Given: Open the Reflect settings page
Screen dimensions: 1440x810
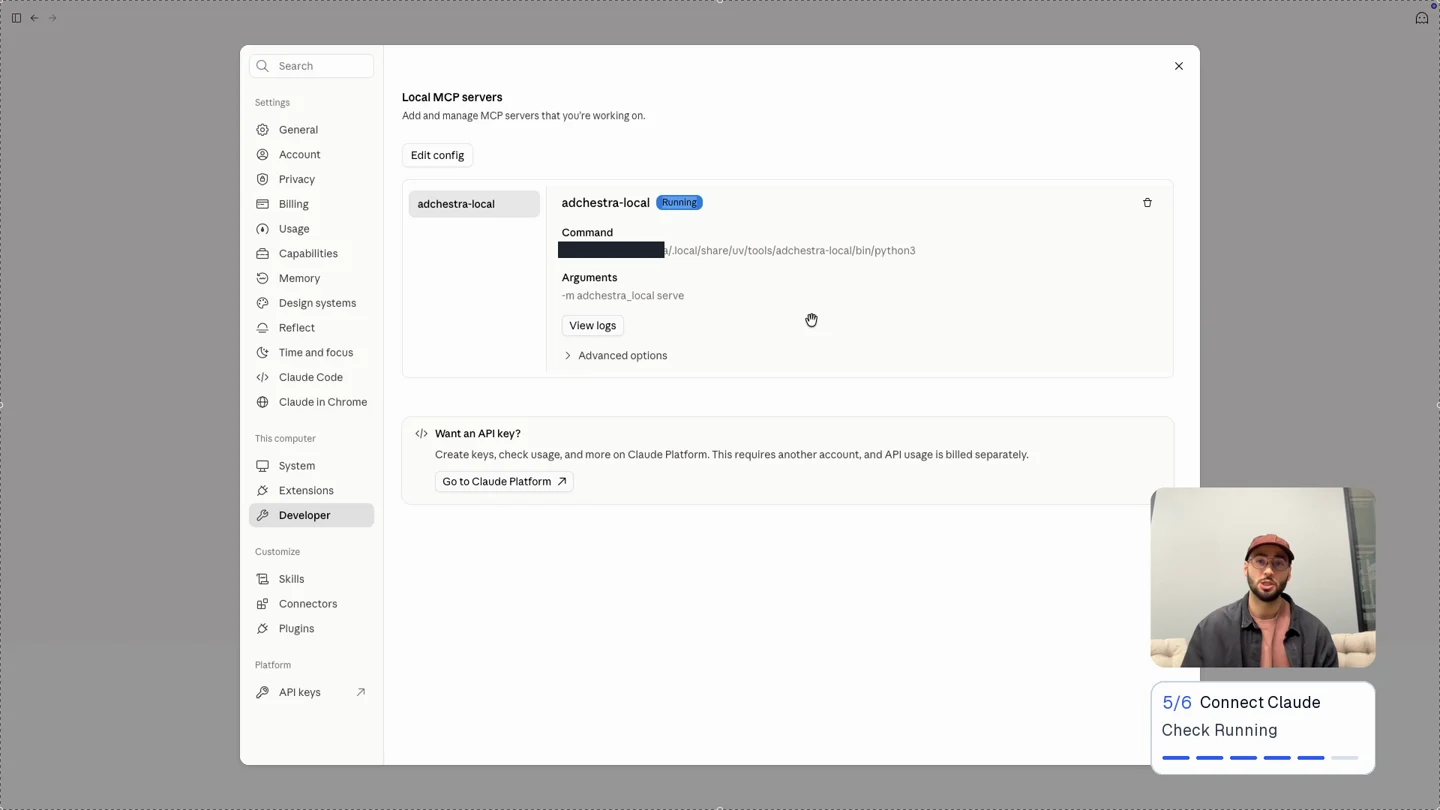Looking at the screenshot, I should (x=312, y=328).
